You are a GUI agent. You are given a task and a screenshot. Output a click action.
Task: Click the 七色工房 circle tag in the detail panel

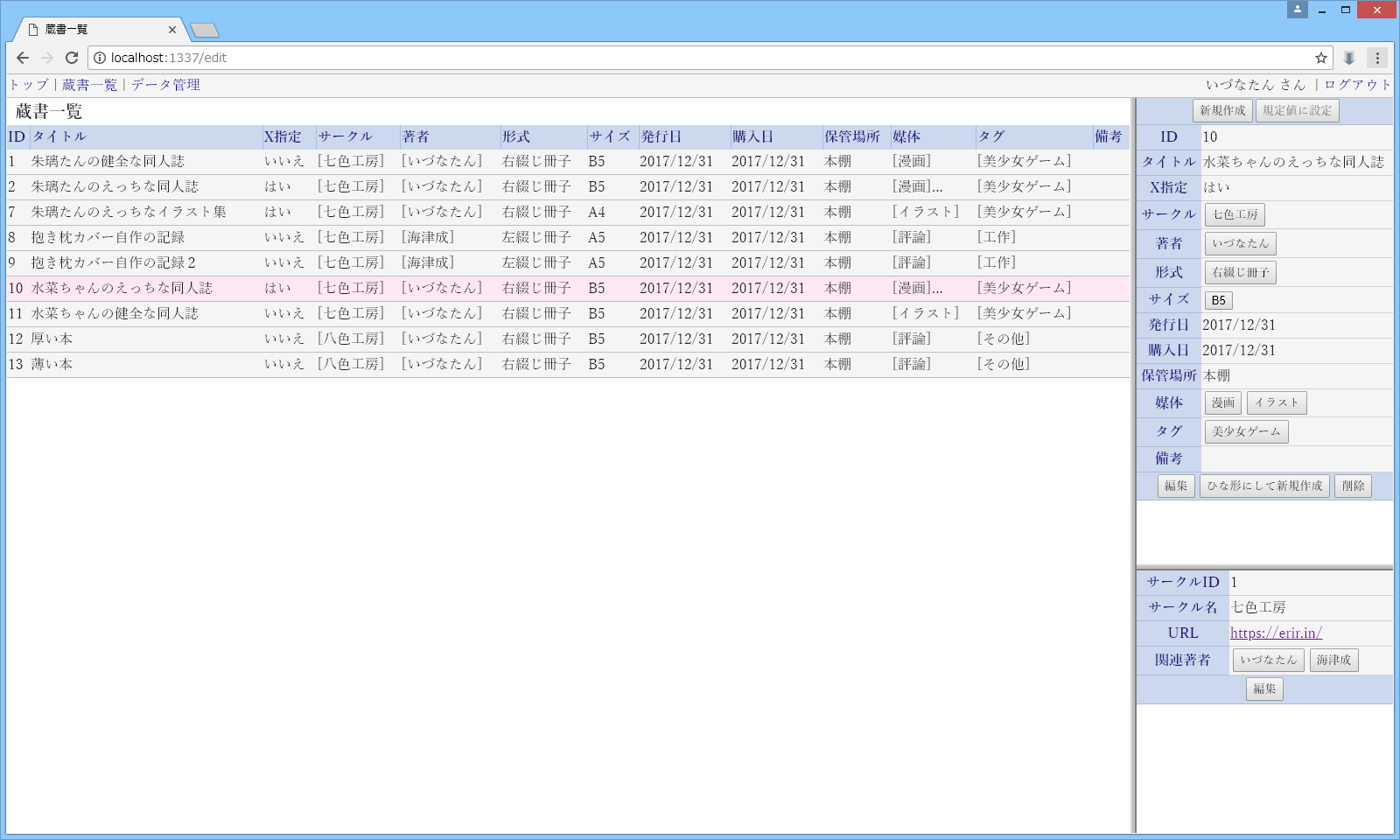tap(1235, 215)
